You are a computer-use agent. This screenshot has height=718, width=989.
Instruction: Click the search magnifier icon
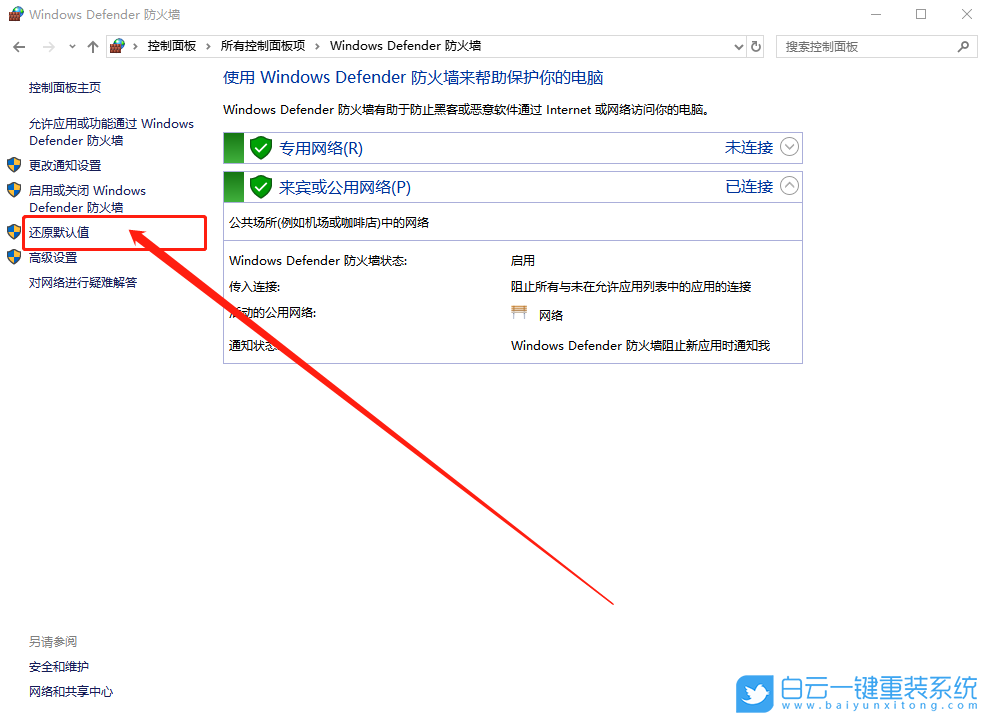pos(961,46)
